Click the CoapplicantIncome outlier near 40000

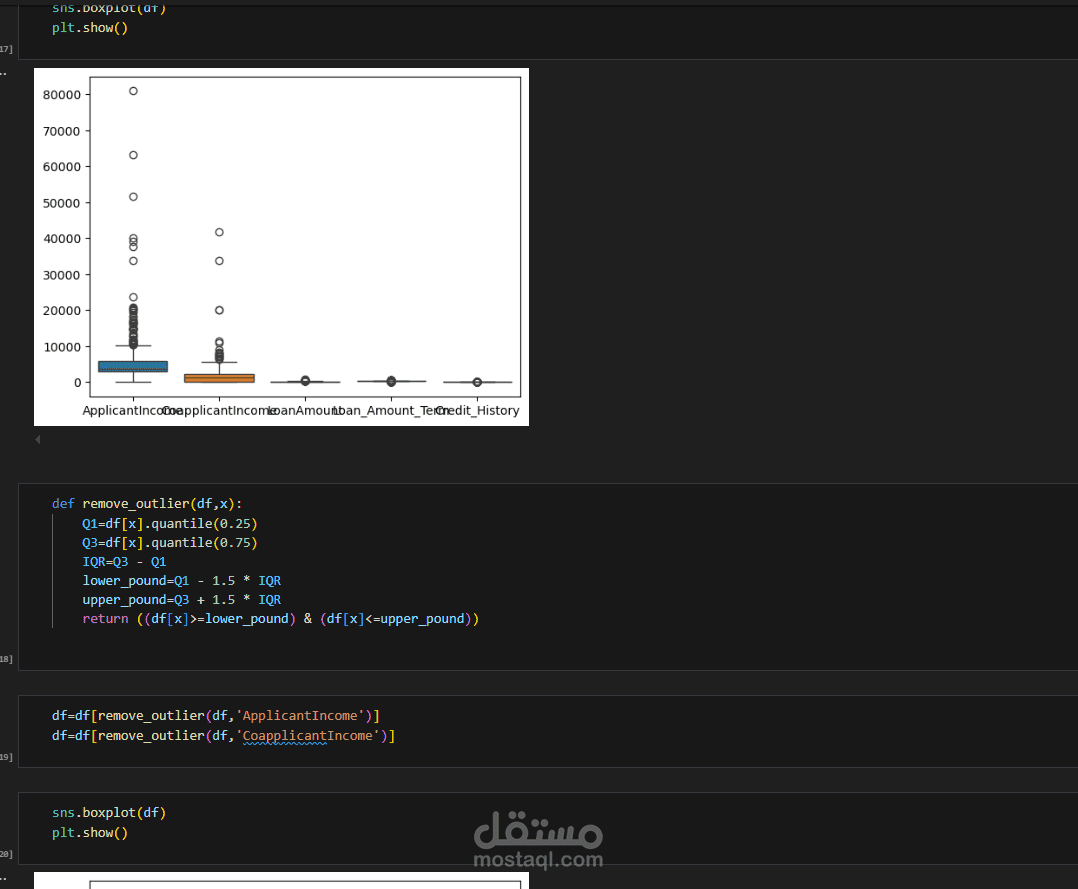pos(219,232)
